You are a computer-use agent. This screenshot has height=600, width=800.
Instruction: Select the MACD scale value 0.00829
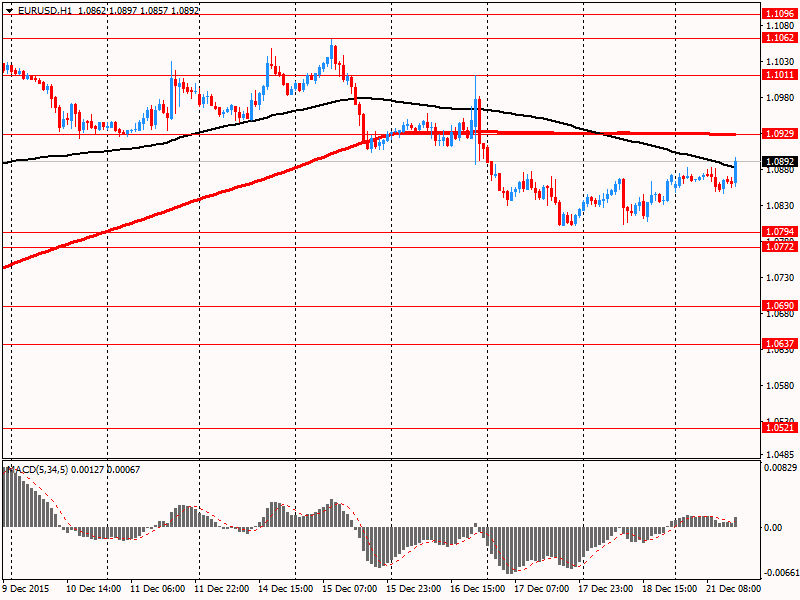(780, 467)
